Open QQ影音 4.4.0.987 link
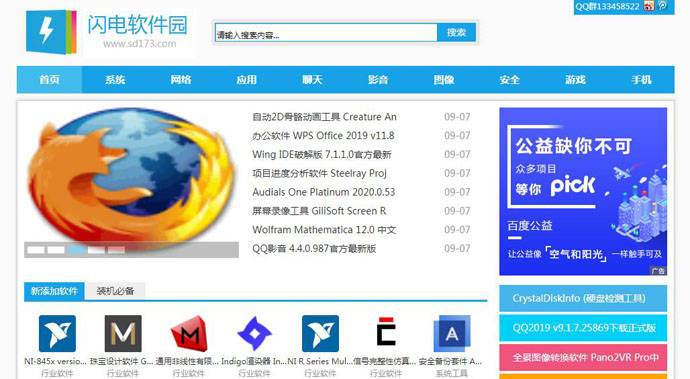Screen dimensions: 690x379 coord(314,249)
